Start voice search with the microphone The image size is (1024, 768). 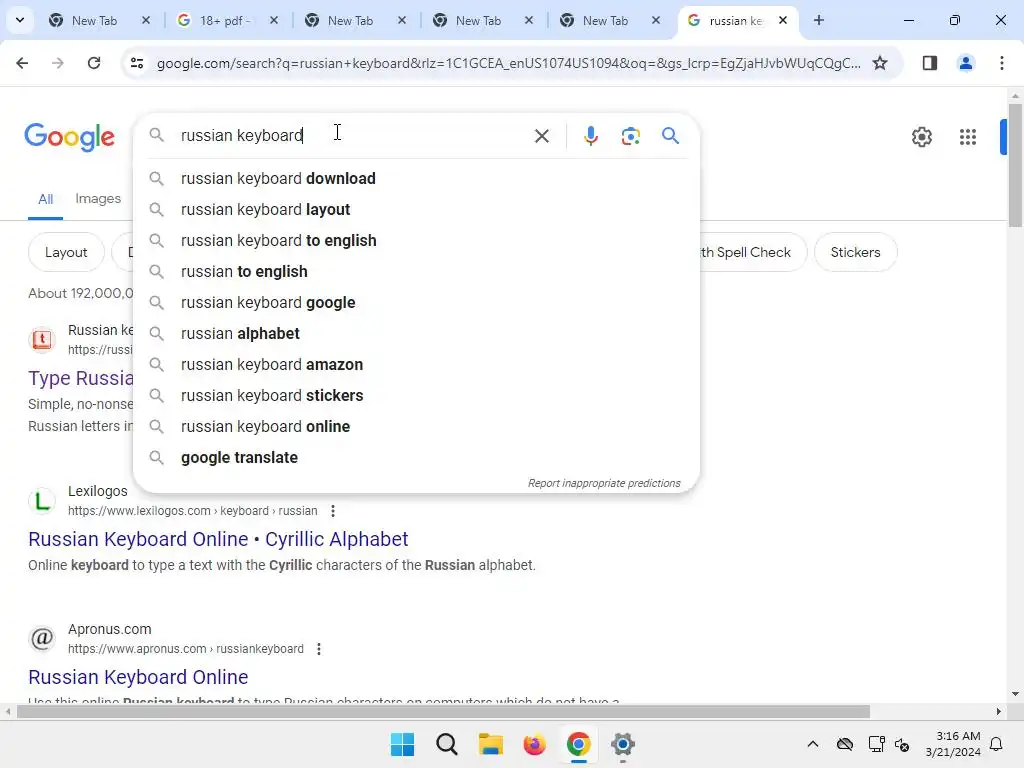(590, 136)
